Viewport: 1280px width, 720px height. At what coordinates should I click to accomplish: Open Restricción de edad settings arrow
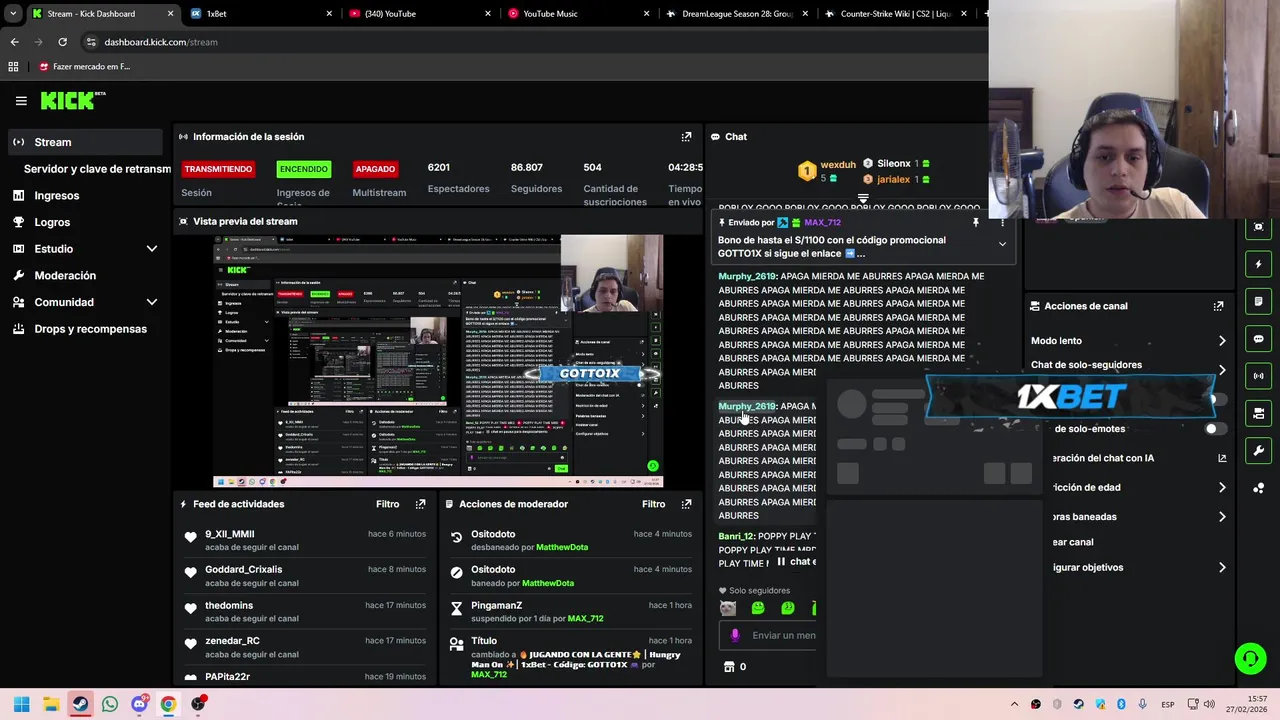click(1222, 487)
